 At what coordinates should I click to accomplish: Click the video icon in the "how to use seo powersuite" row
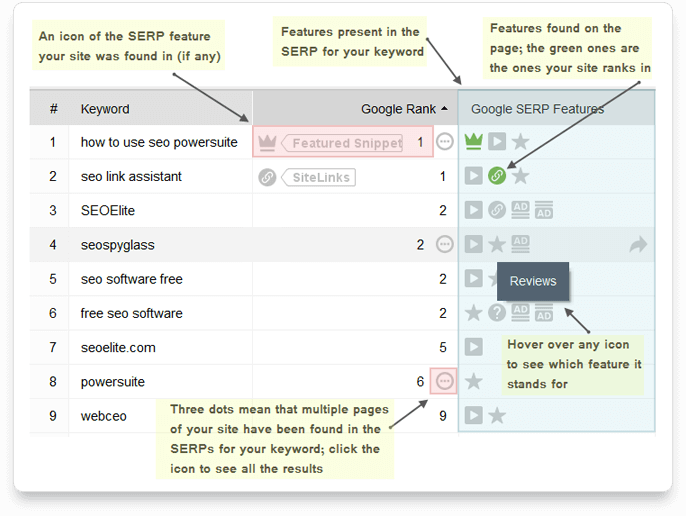[x=497, y=141]
